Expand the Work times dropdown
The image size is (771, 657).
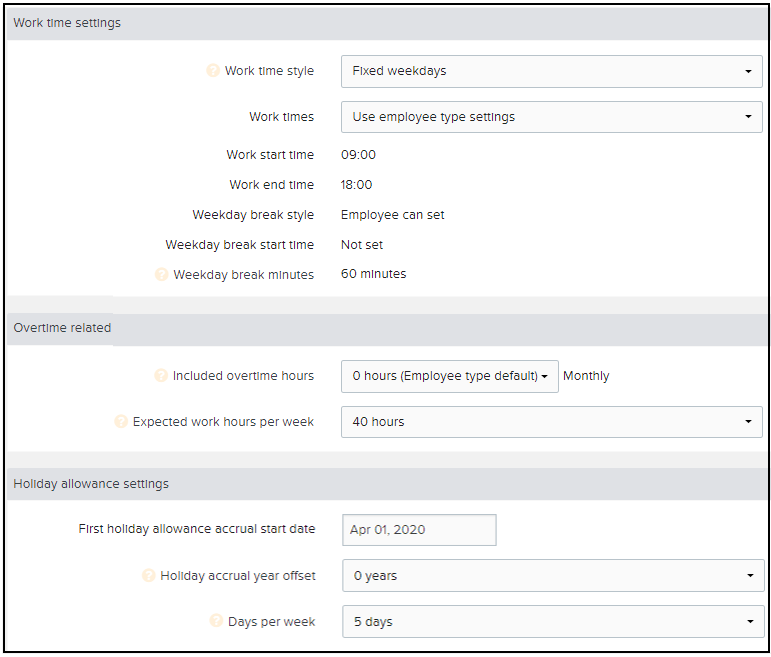551,117
